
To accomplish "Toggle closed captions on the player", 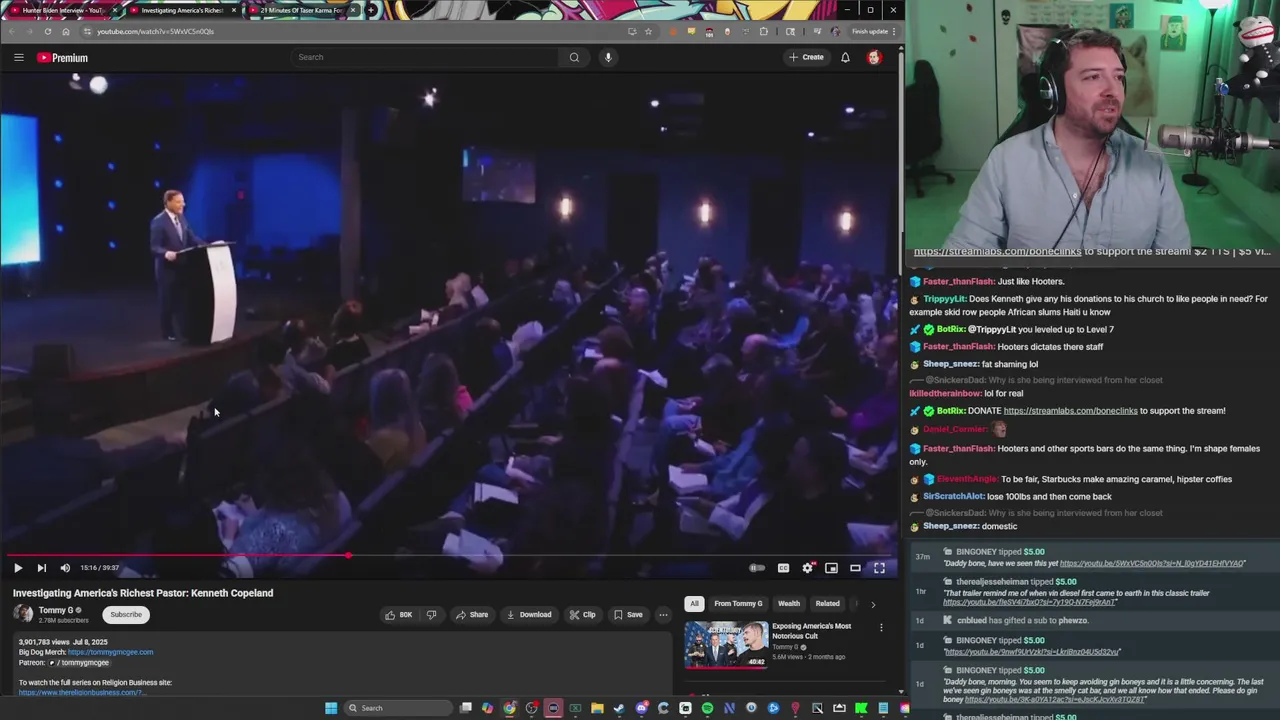I will click(783, 568).
